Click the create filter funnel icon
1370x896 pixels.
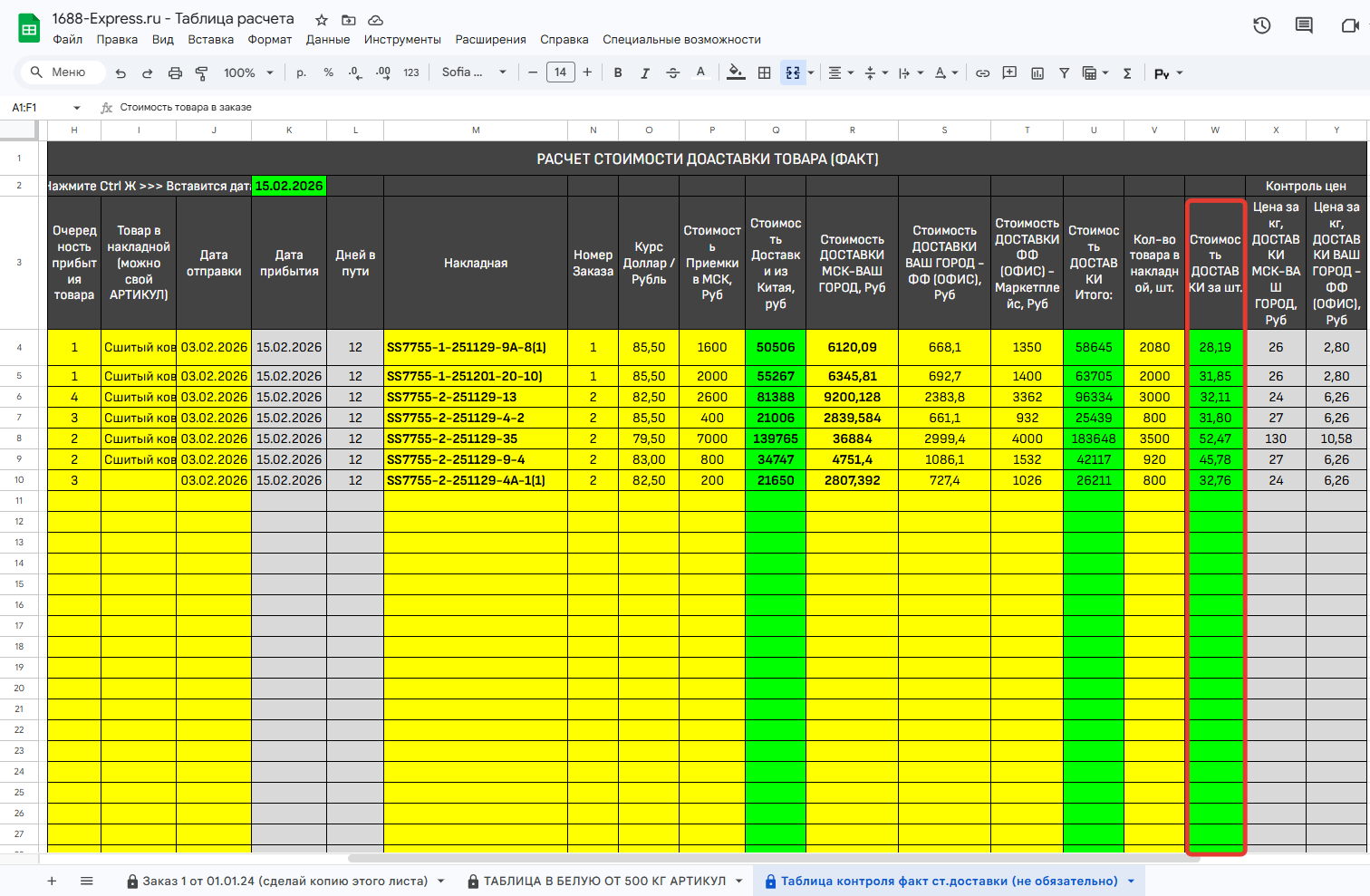[x=1065, y=72]
